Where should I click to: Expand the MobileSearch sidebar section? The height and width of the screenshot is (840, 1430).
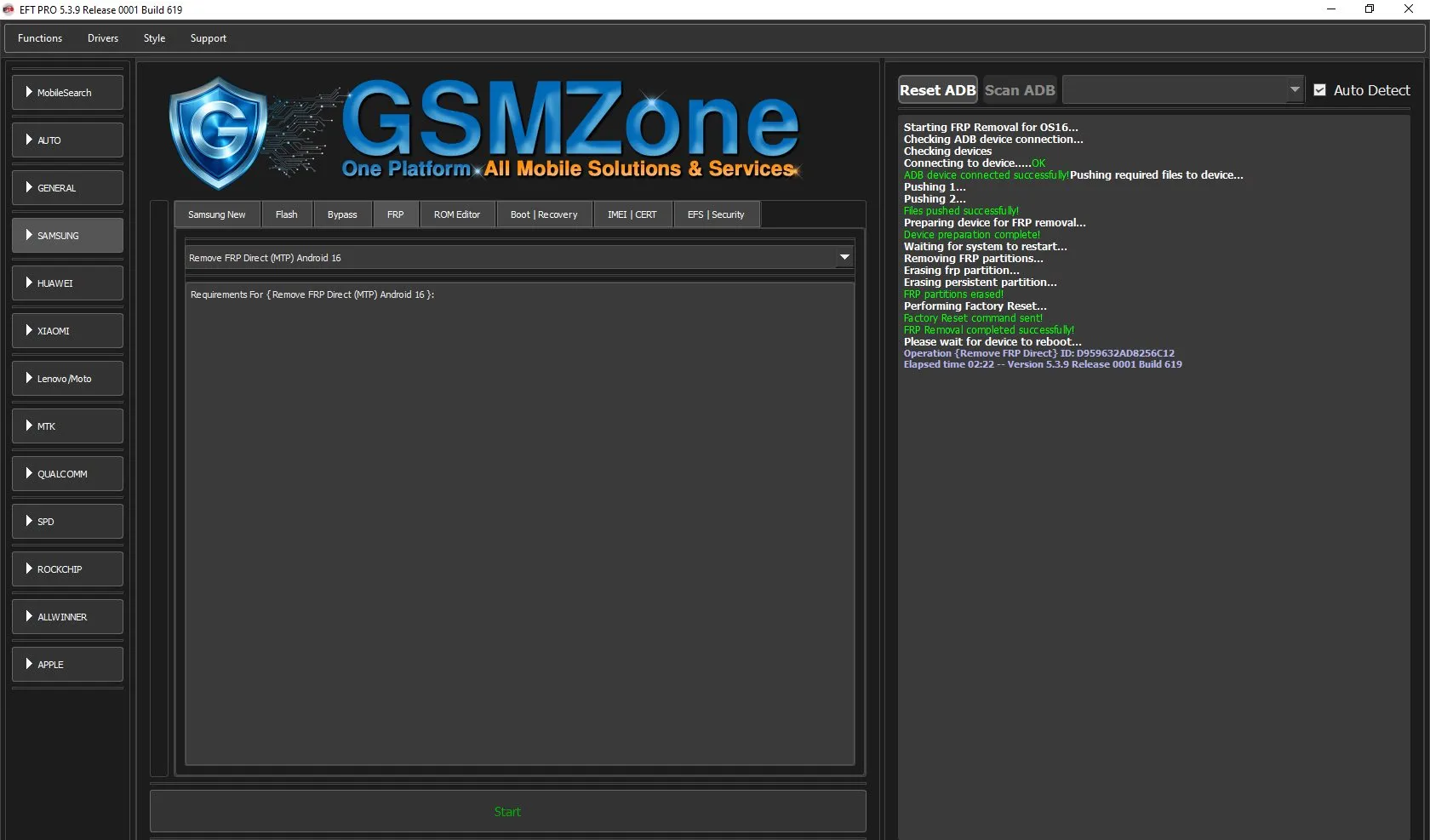(x=67, y=93)
